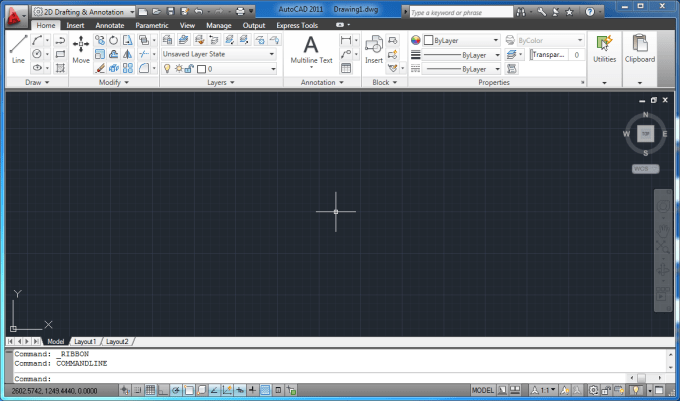Toggle Quick Properties in status bar

[278, 390]
